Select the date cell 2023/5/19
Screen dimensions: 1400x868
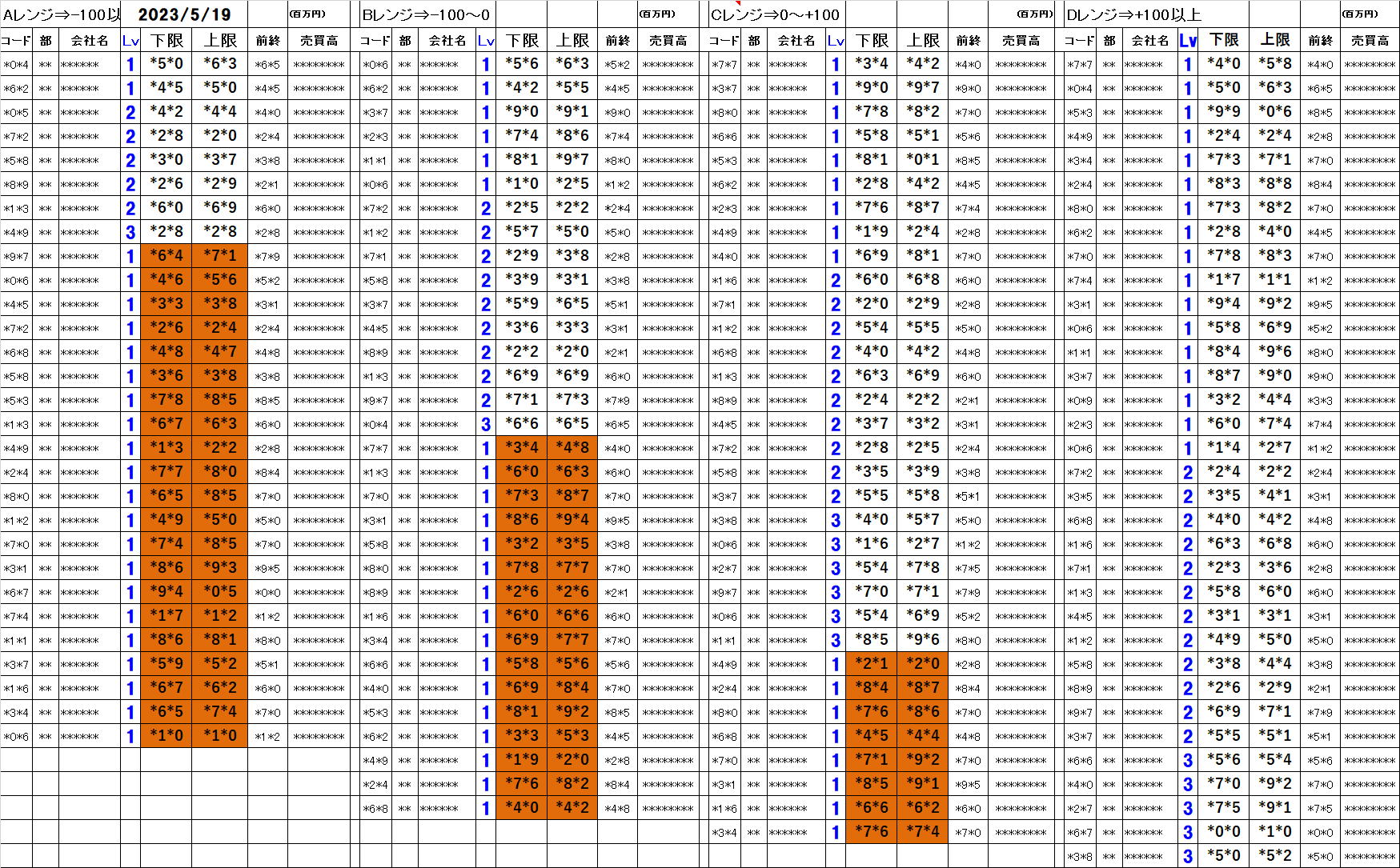tap(184, 14)
